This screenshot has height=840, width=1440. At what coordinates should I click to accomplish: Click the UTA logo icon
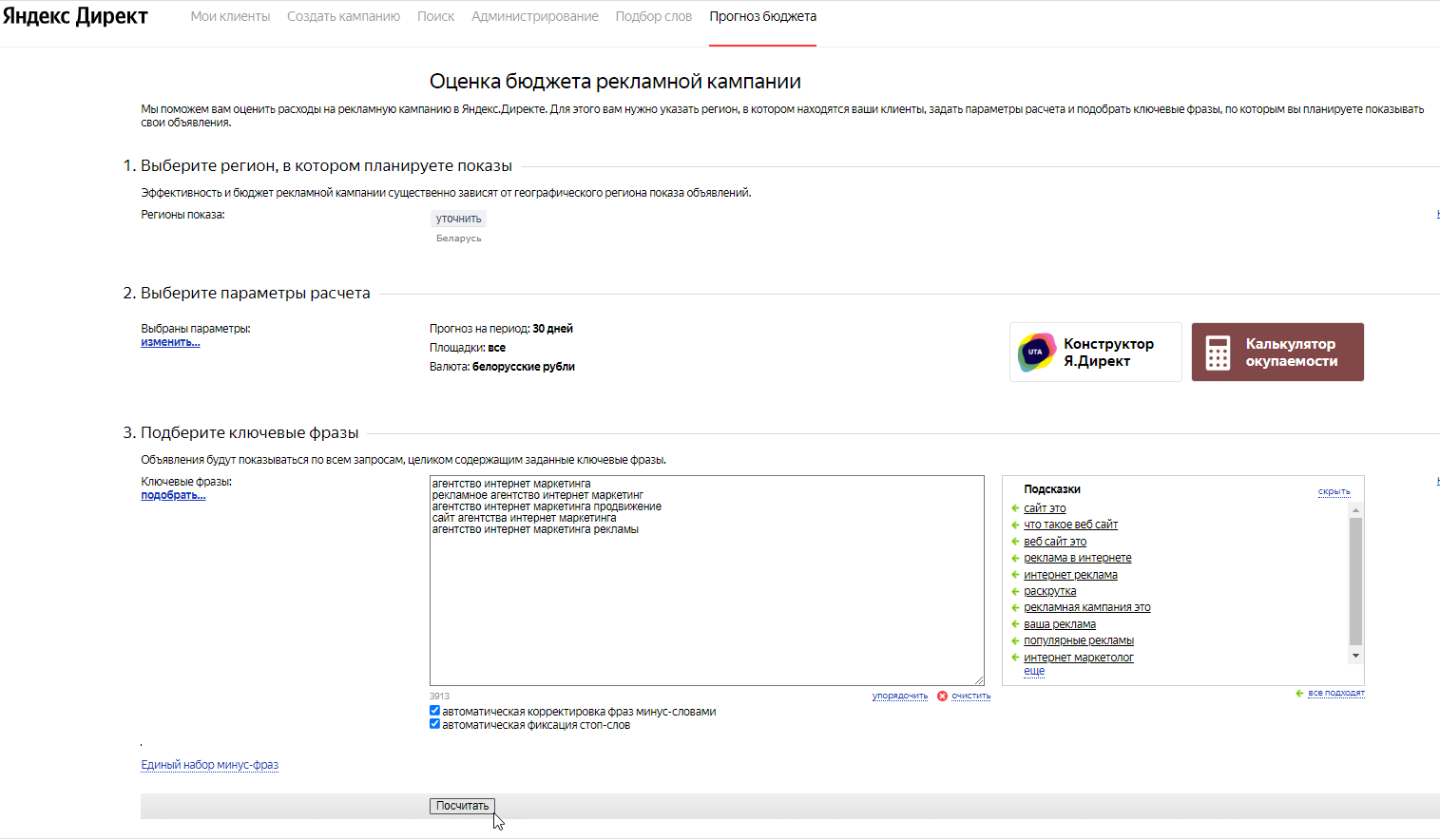(x=1036, y=352)
